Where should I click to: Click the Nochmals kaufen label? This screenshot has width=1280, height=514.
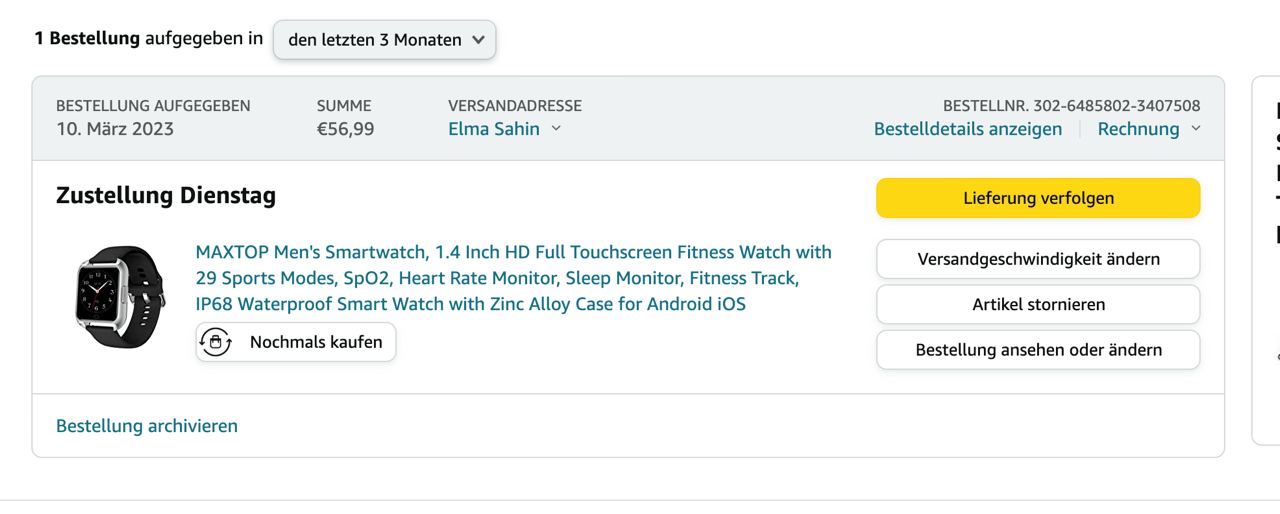(316, 342)
